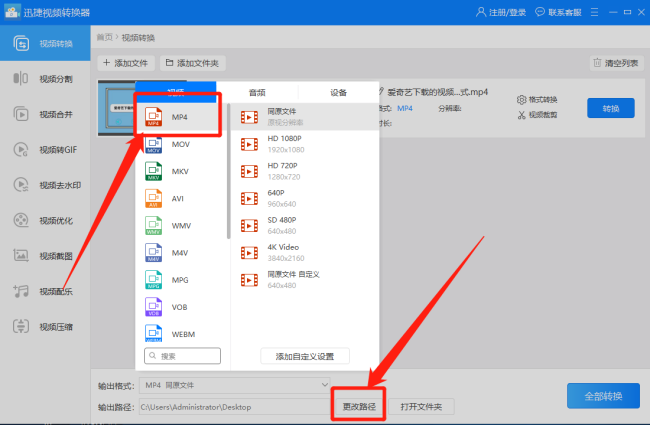Open the 视频优化 sidebar section
This screenshot has width=650, height=425.
pos(45,221)
